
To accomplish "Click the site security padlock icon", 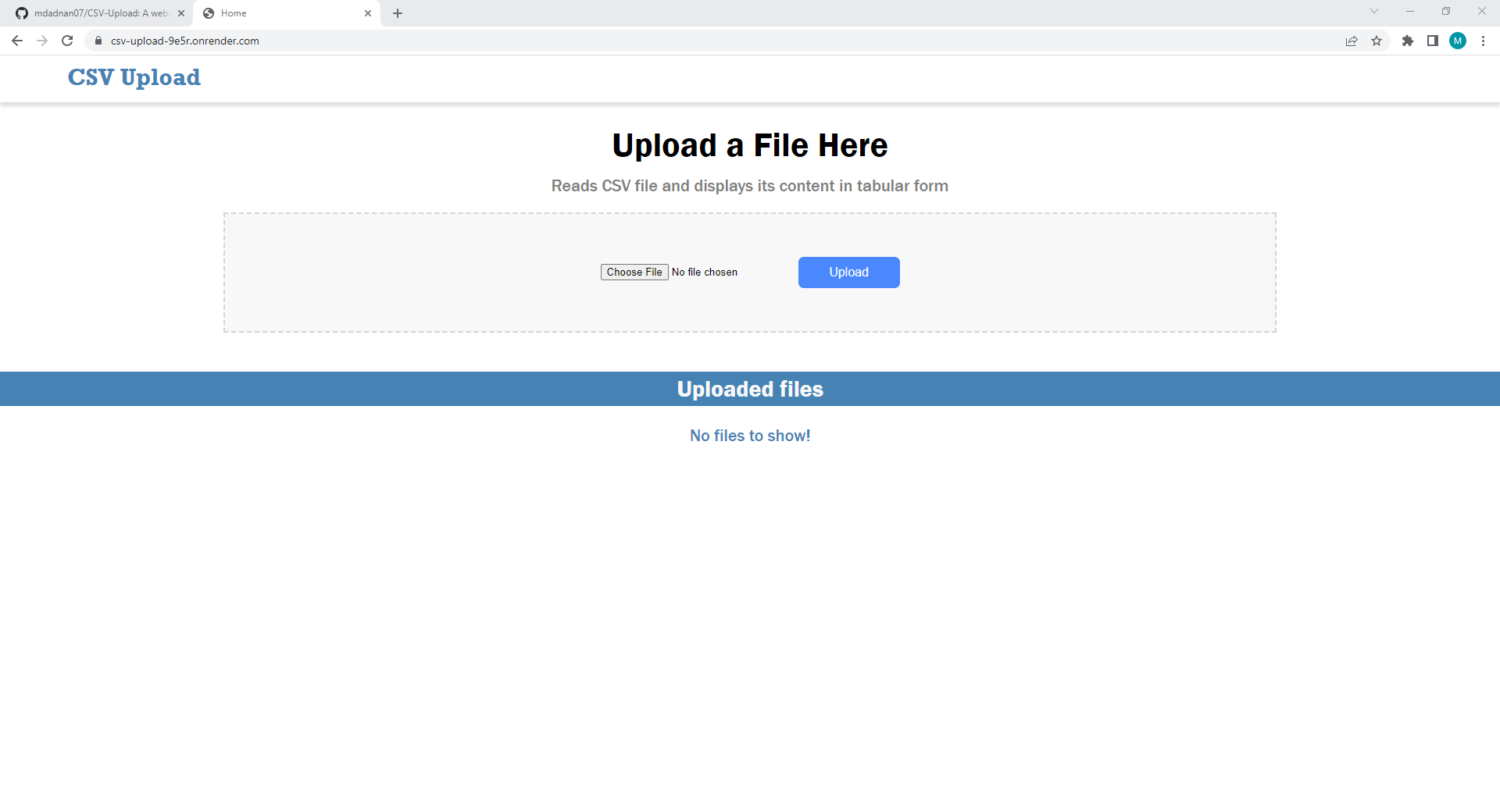I will click(98, 41).
